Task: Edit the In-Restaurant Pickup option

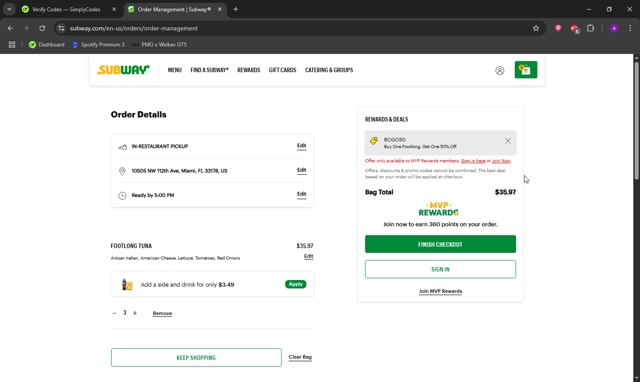Action: point(302,146)
